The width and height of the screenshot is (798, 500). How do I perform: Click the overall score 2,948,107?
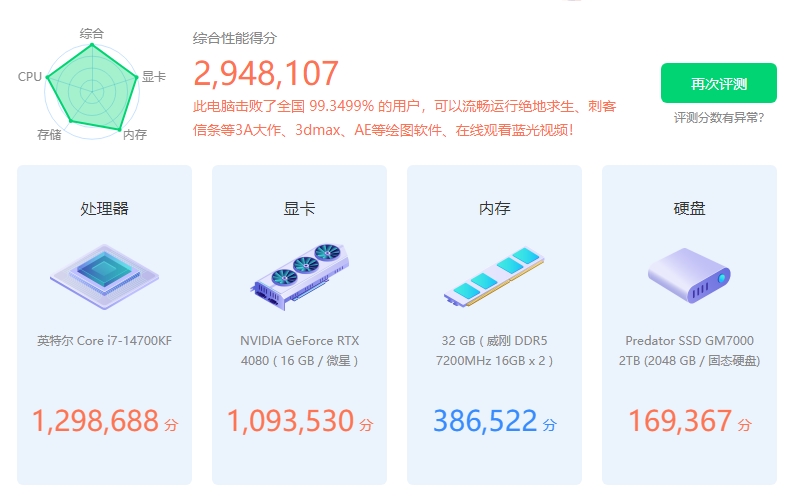pyautogui.click(x=266, y=73)
